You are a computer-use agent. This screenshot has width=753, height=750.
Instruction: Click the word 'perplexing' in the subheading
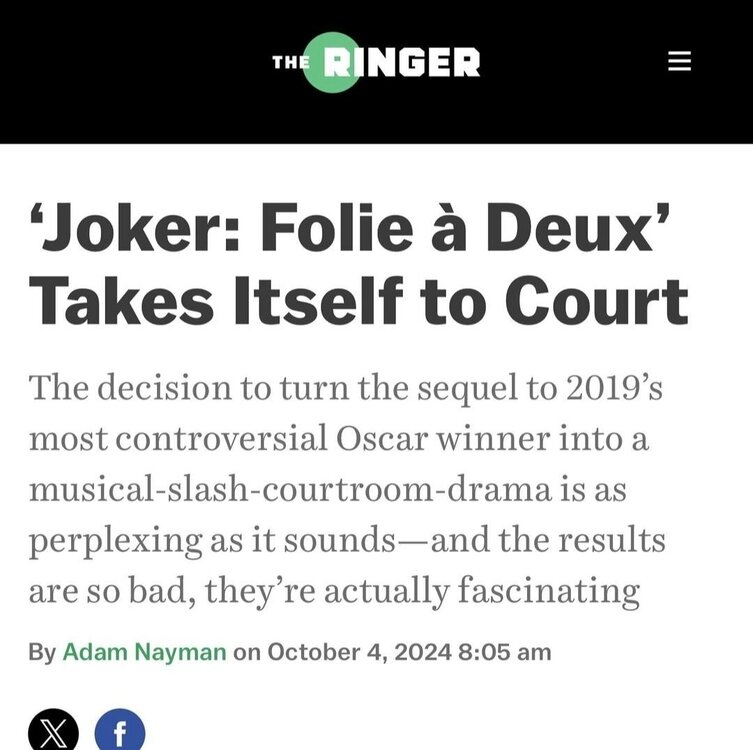click(x=102, y=541)
